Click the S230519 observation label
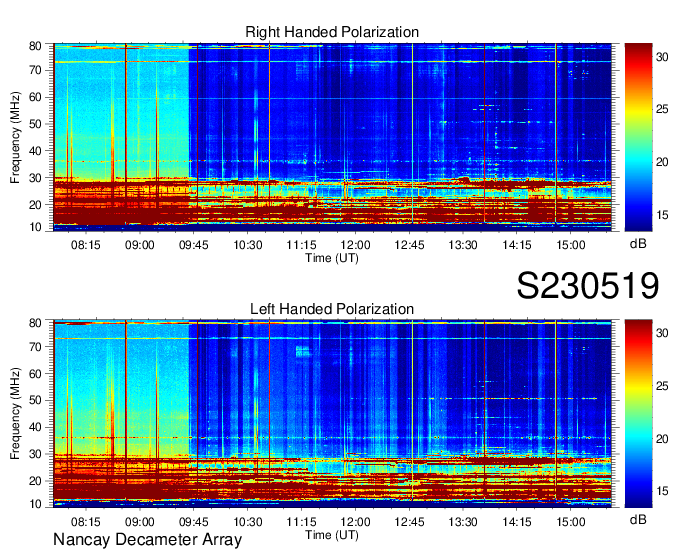Viewport: 680px width, 552px height. coord(588,285)
